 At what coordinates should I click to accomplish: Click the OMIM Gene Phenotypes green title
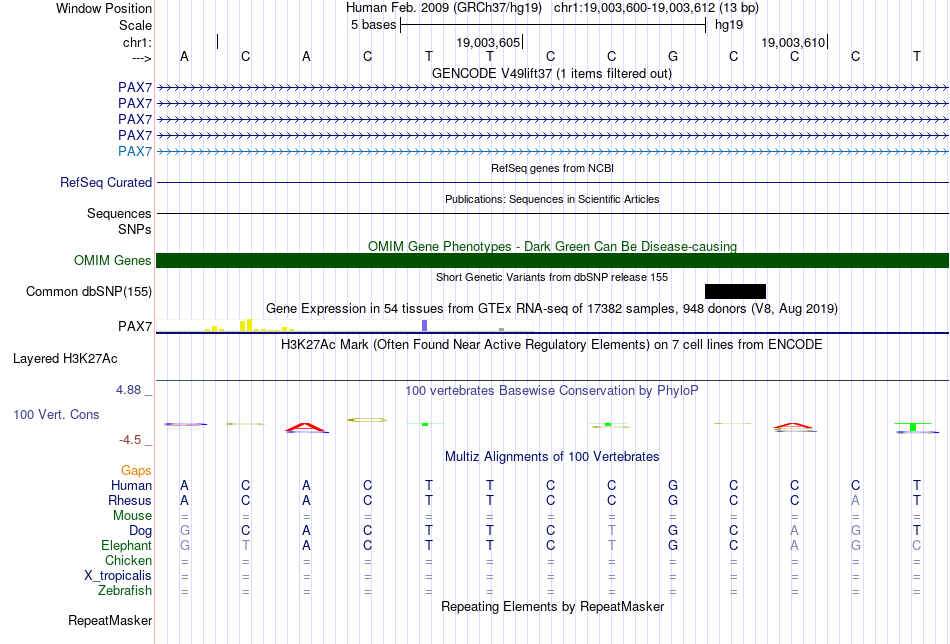pos(552,247)
